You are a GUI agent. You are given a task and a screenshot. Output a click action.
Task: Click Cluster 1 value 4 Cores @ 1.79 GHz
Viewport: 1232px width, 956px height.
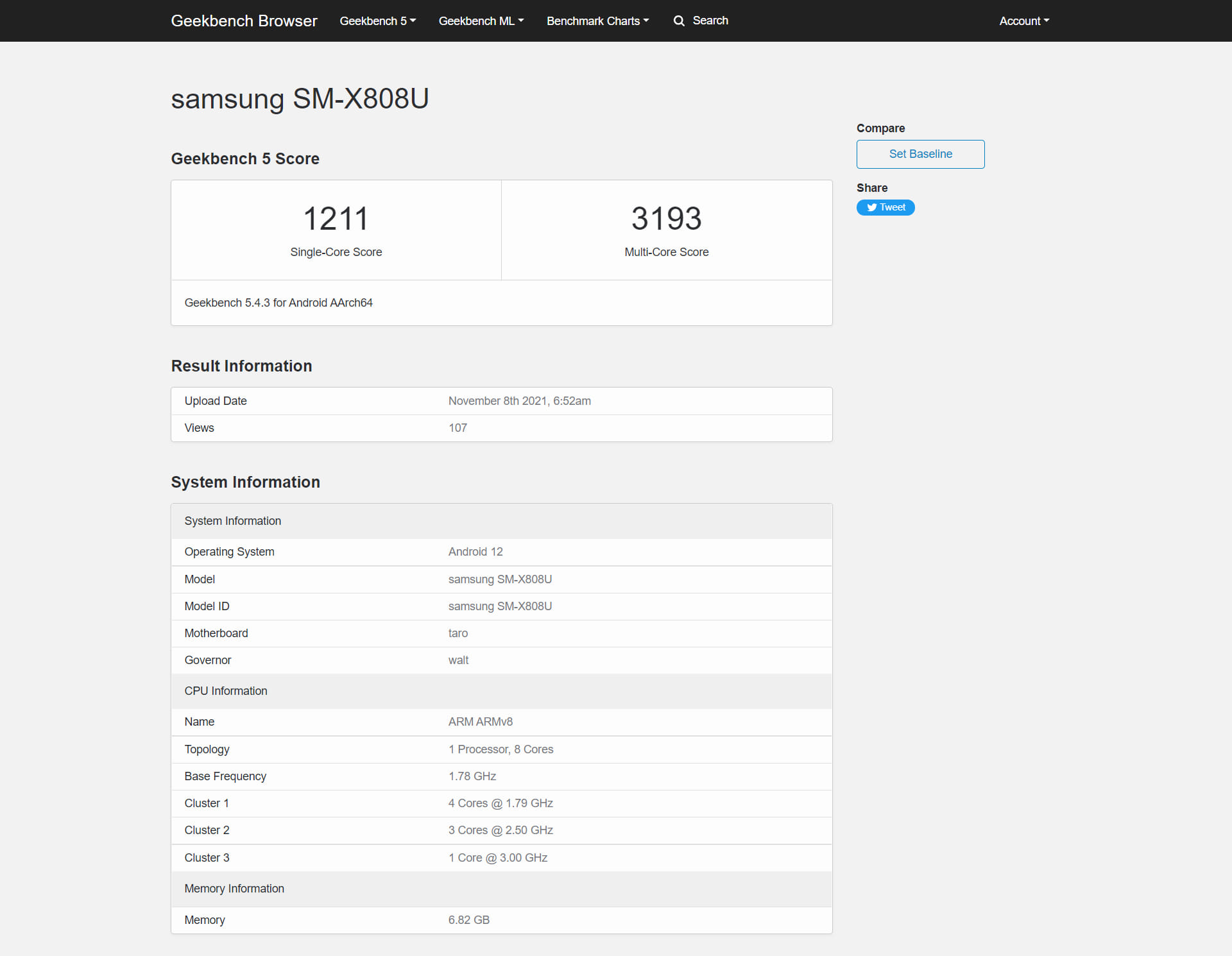(x=501, y=803)
